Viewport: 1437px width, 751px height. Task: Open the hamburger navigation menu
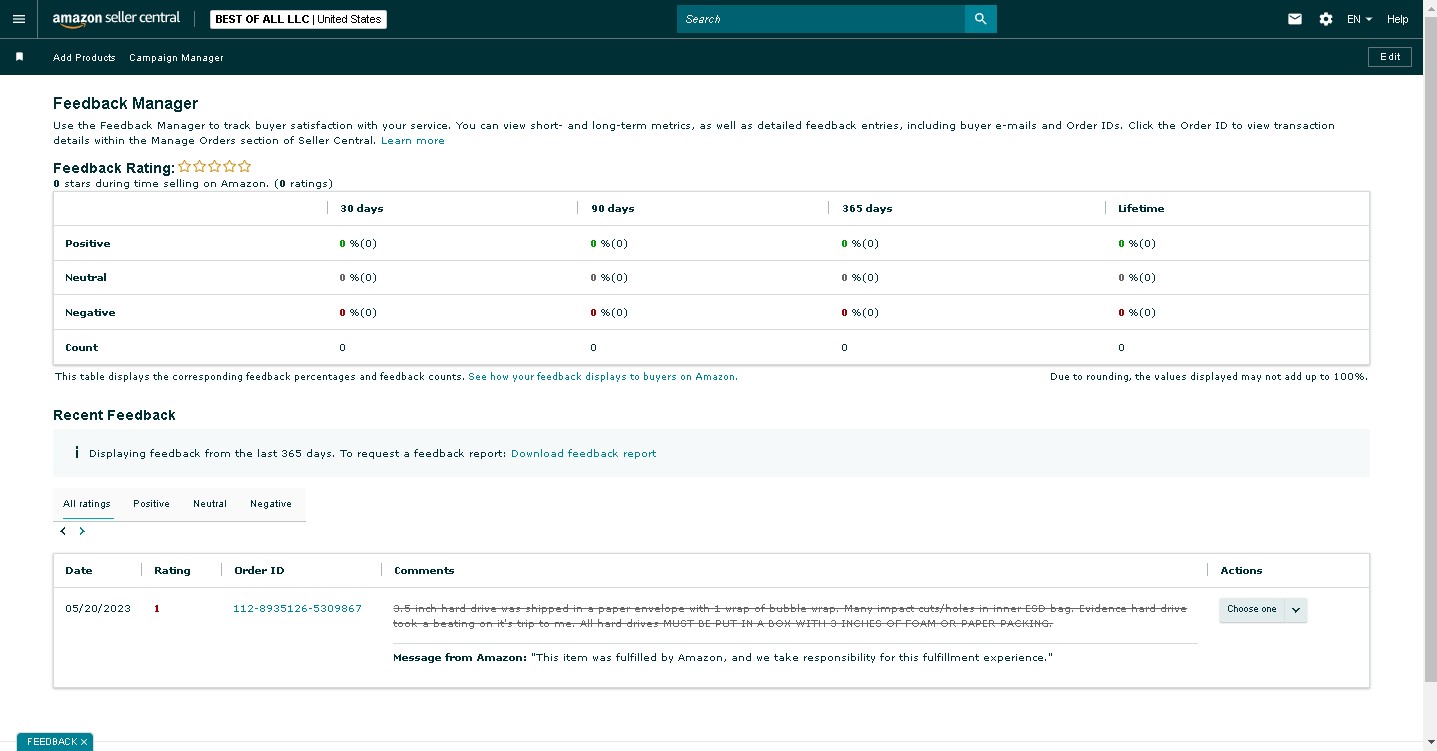(x=19, y=19)
